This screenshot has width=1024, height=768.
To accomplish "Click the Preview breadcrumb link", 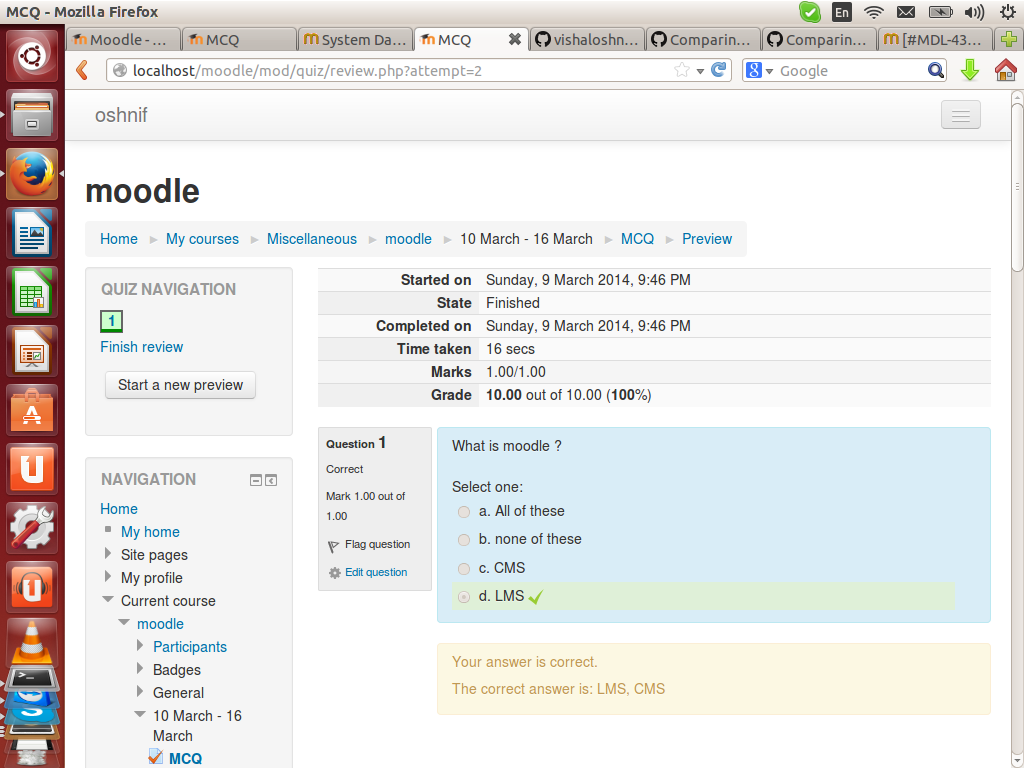I will [707, 239].
